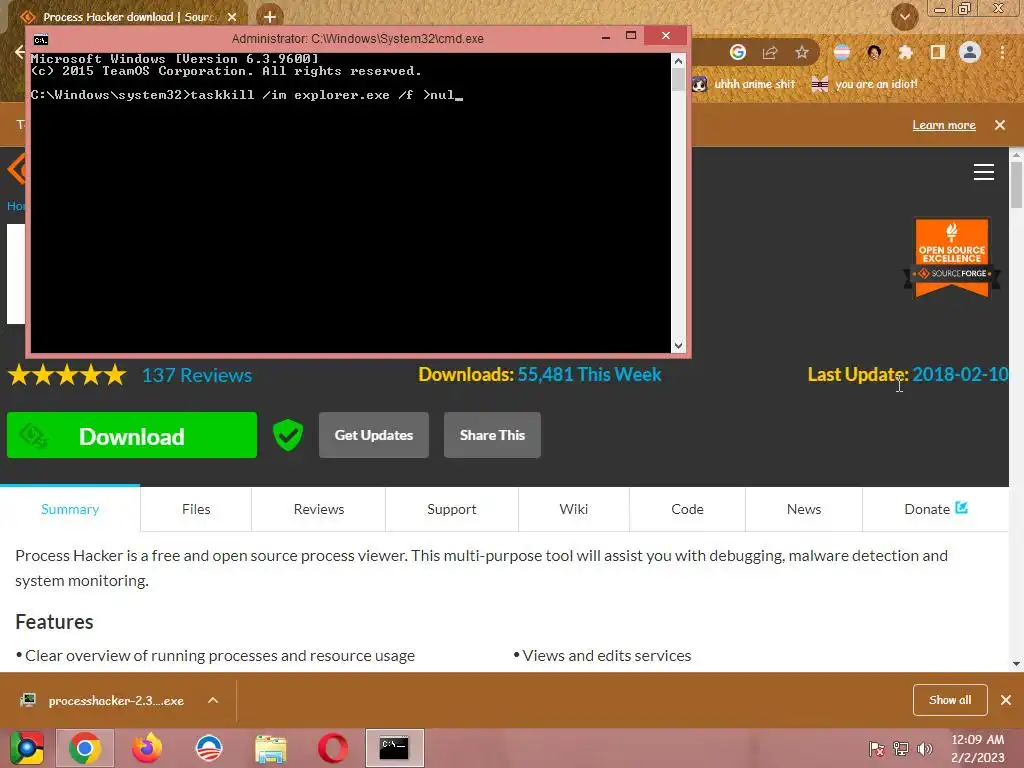The height and width of the screenshot is (768, 1024).
Task: Open Chrome from the taskbar
Action: (85, 748)
